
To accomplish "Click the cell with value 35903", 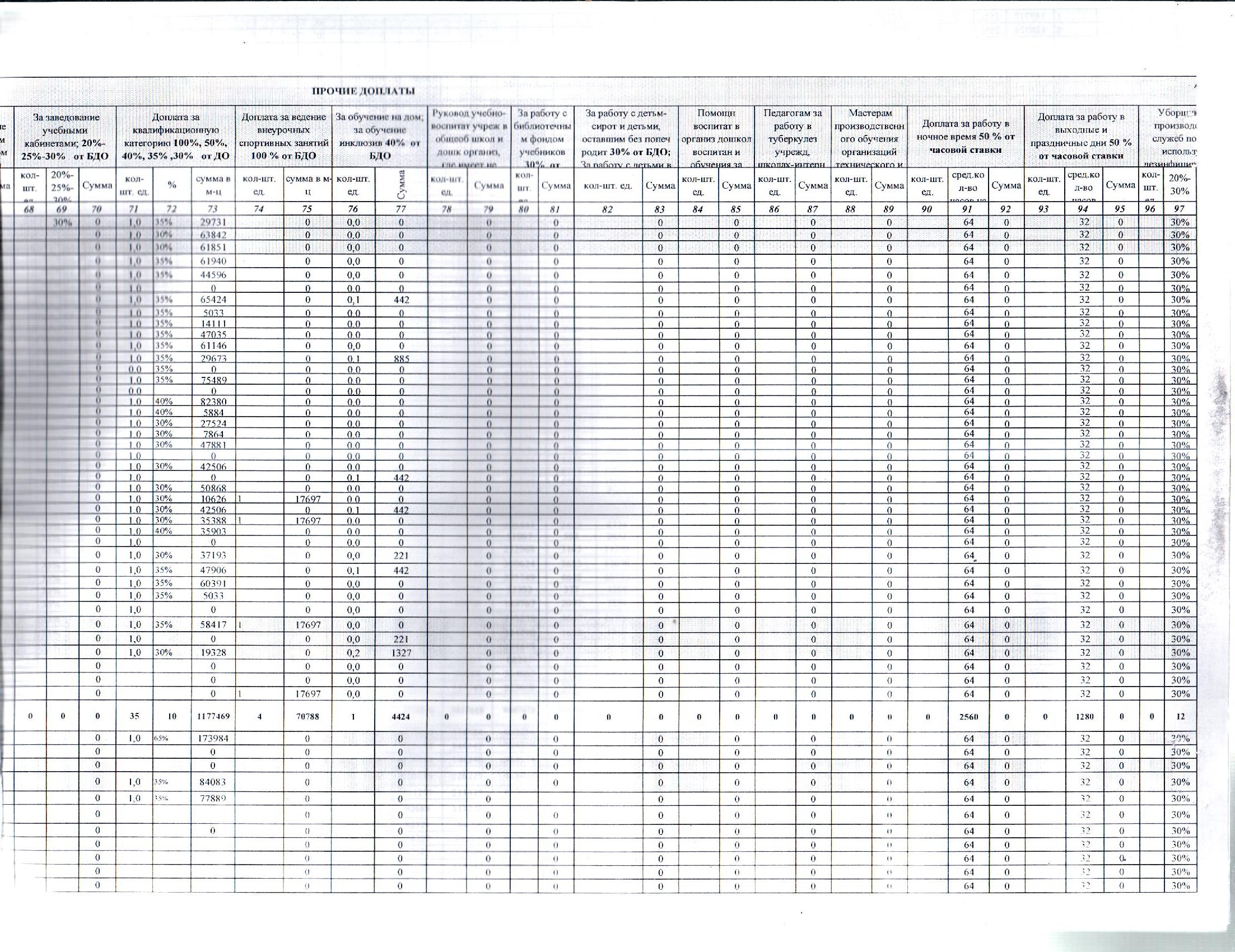I will click(215, 532).
